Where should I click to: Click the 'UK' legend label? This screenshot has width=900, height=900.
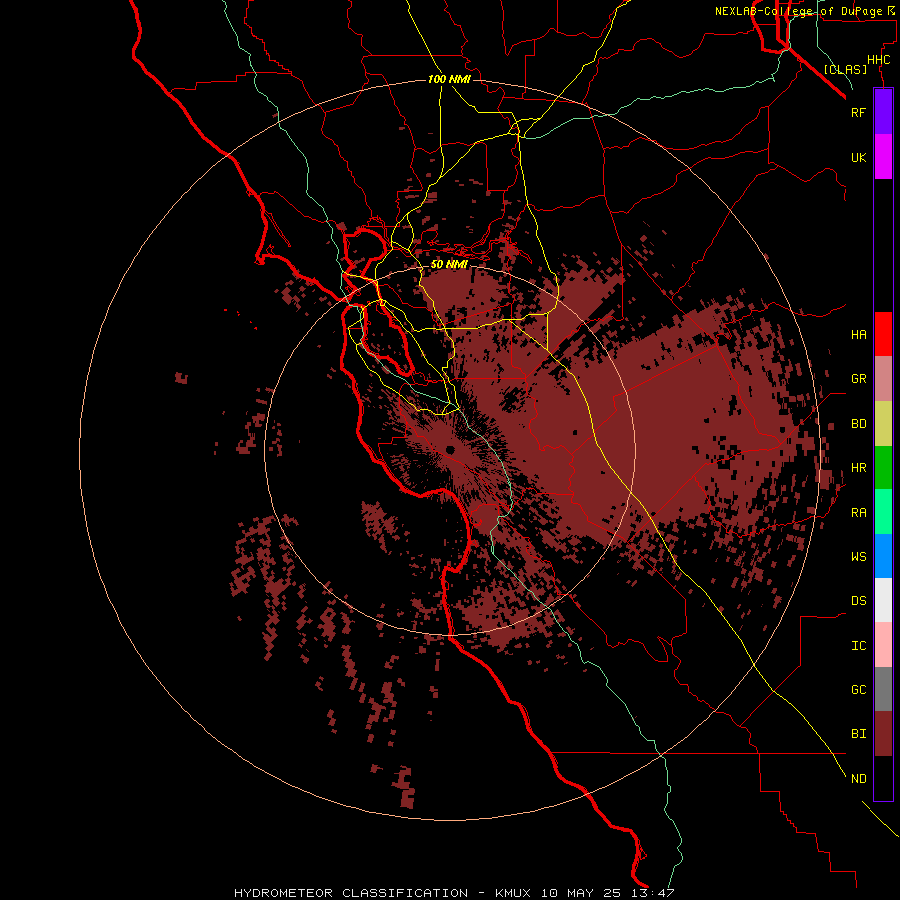coord(858,157)
